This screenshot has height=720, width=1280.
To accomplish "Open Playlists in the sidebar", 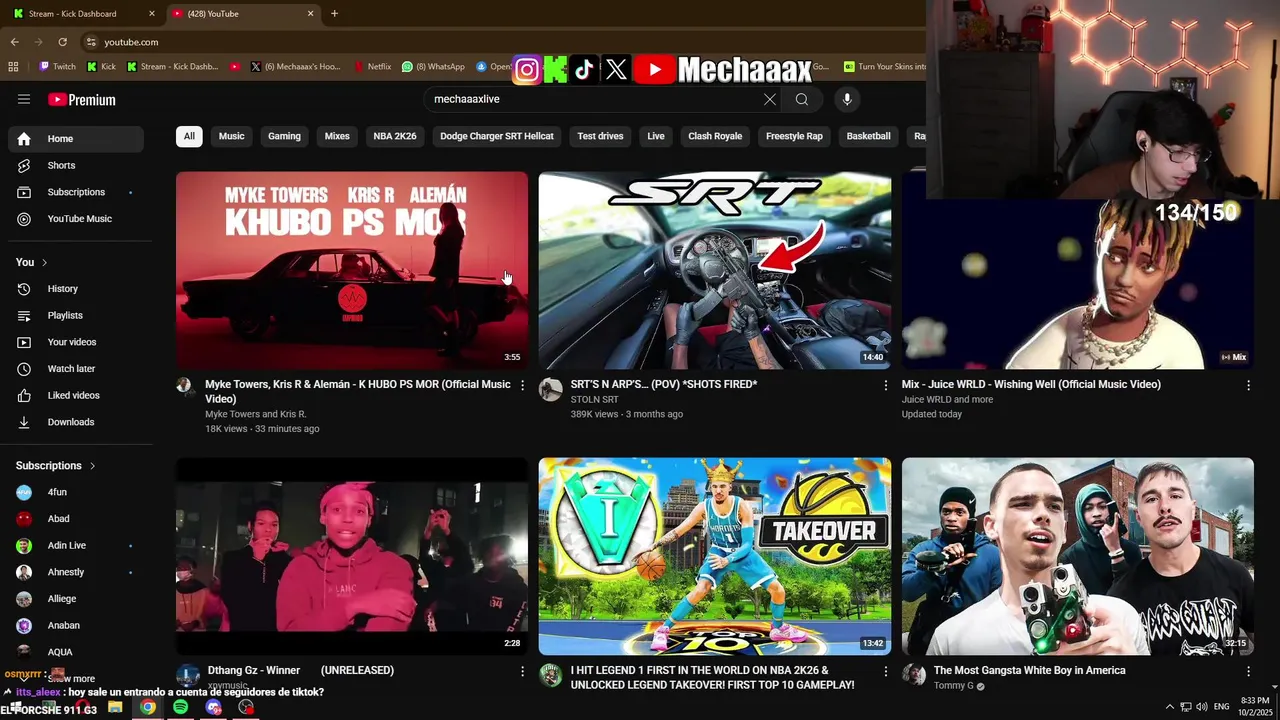I will (76, 315).
